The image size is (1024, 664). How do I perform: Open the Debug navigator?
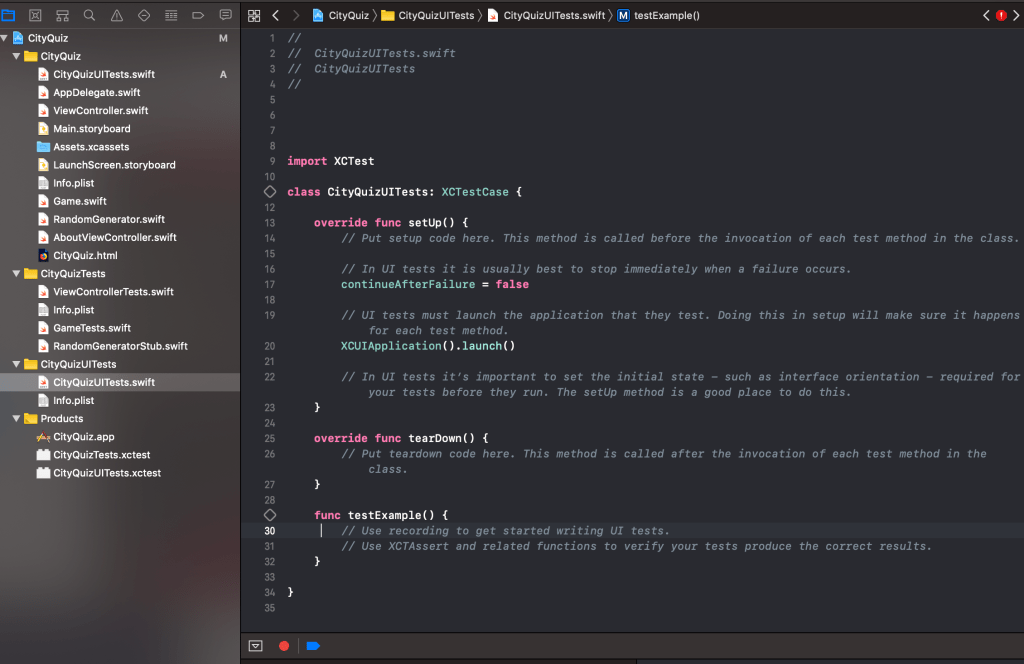(171, 16)
